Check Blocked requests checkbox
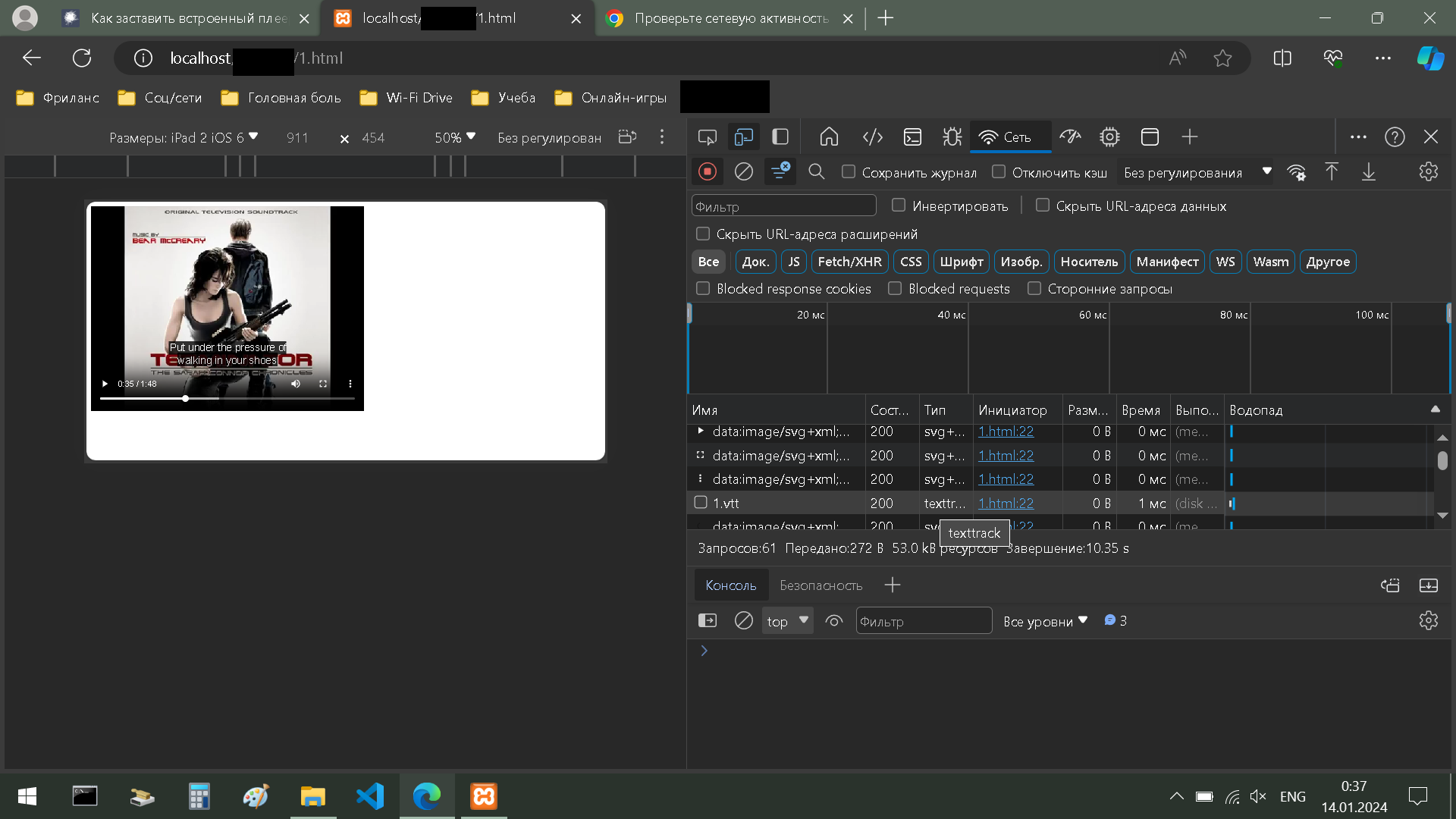The image size is (1456, 819). 895,289
